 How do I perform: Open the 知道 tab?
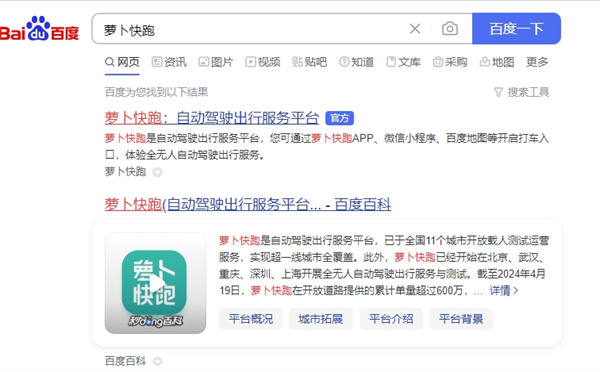click(x=357, y=62)
